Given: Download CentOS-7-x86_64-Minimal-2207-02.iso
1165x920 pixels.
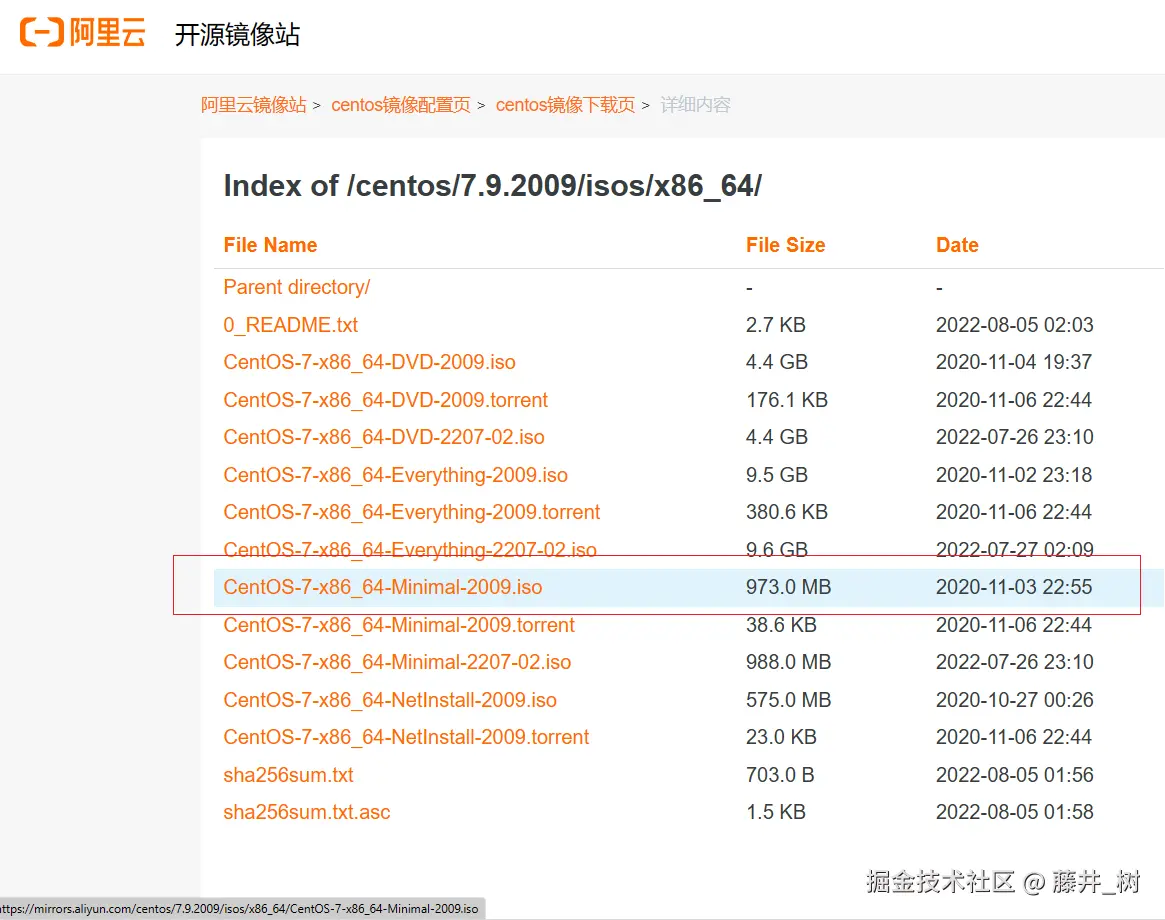Looking at the screenshot, I should click(397, 662).
